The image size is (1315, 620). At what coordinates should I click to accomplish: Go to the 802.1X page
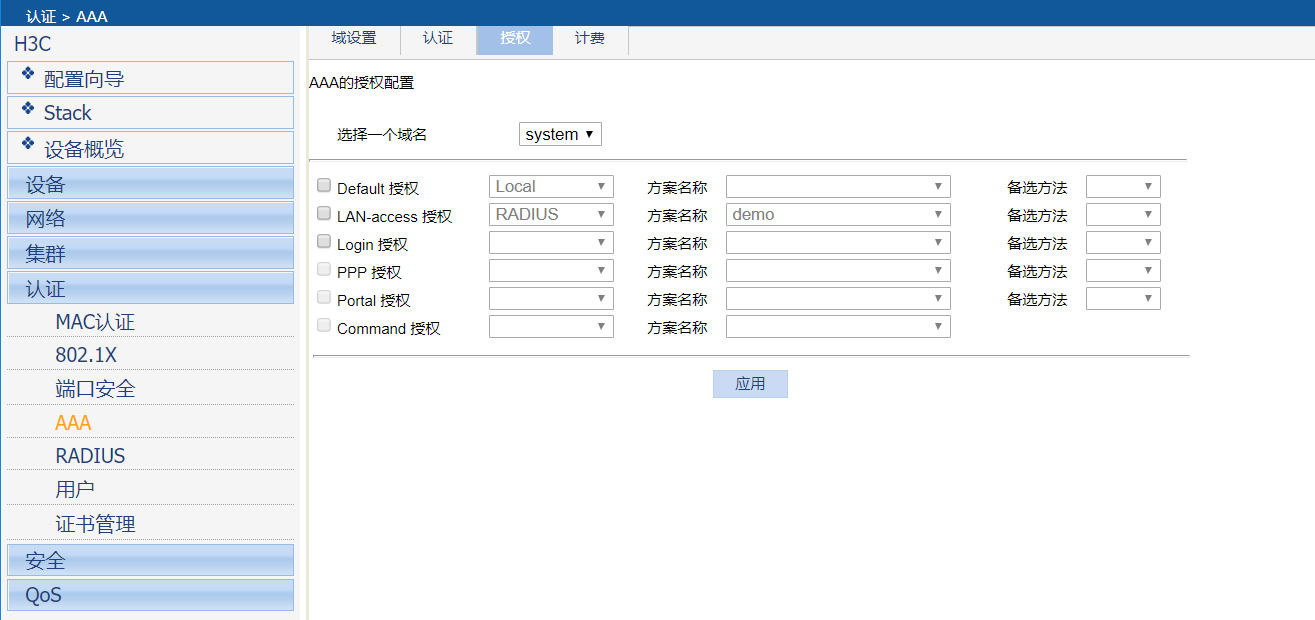coord(86,356)
